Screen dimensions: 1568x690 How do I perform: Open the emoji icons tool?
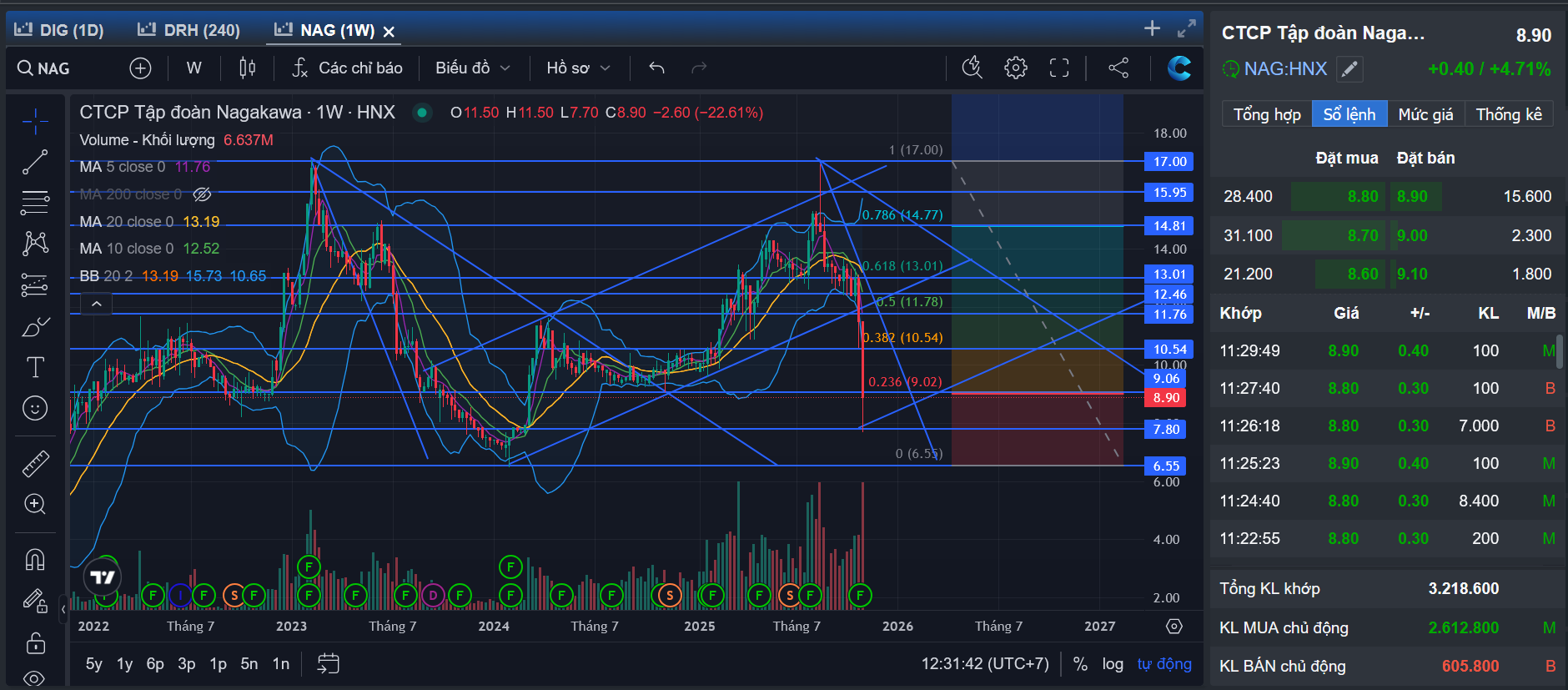pos(35,408)
